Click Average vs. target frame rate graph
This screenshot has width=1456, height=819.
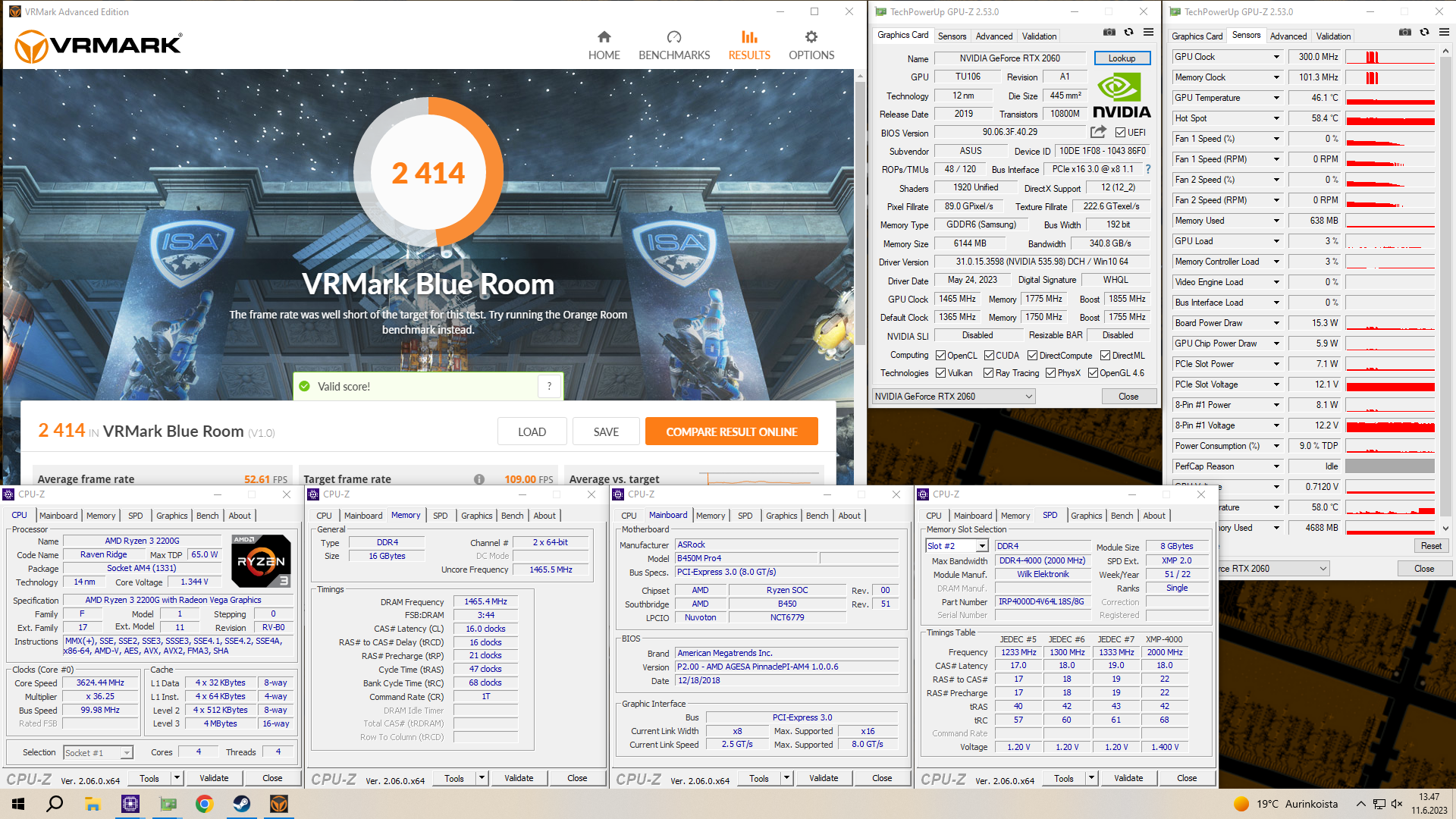[x=761, y=479]
